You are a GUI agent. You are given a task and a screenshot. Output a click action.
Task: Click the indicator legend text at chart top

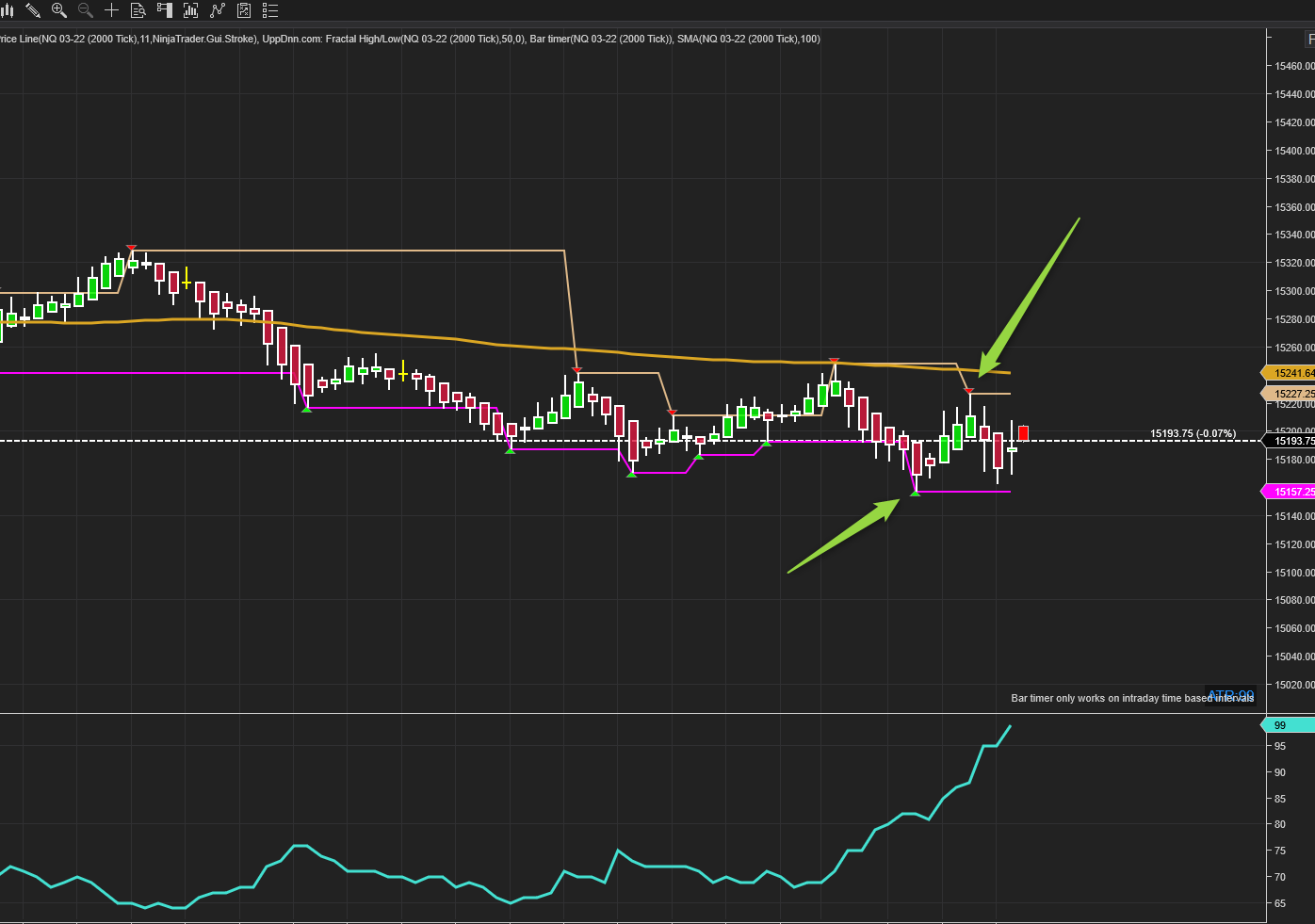pyautogui.click(x=410, y=39)
